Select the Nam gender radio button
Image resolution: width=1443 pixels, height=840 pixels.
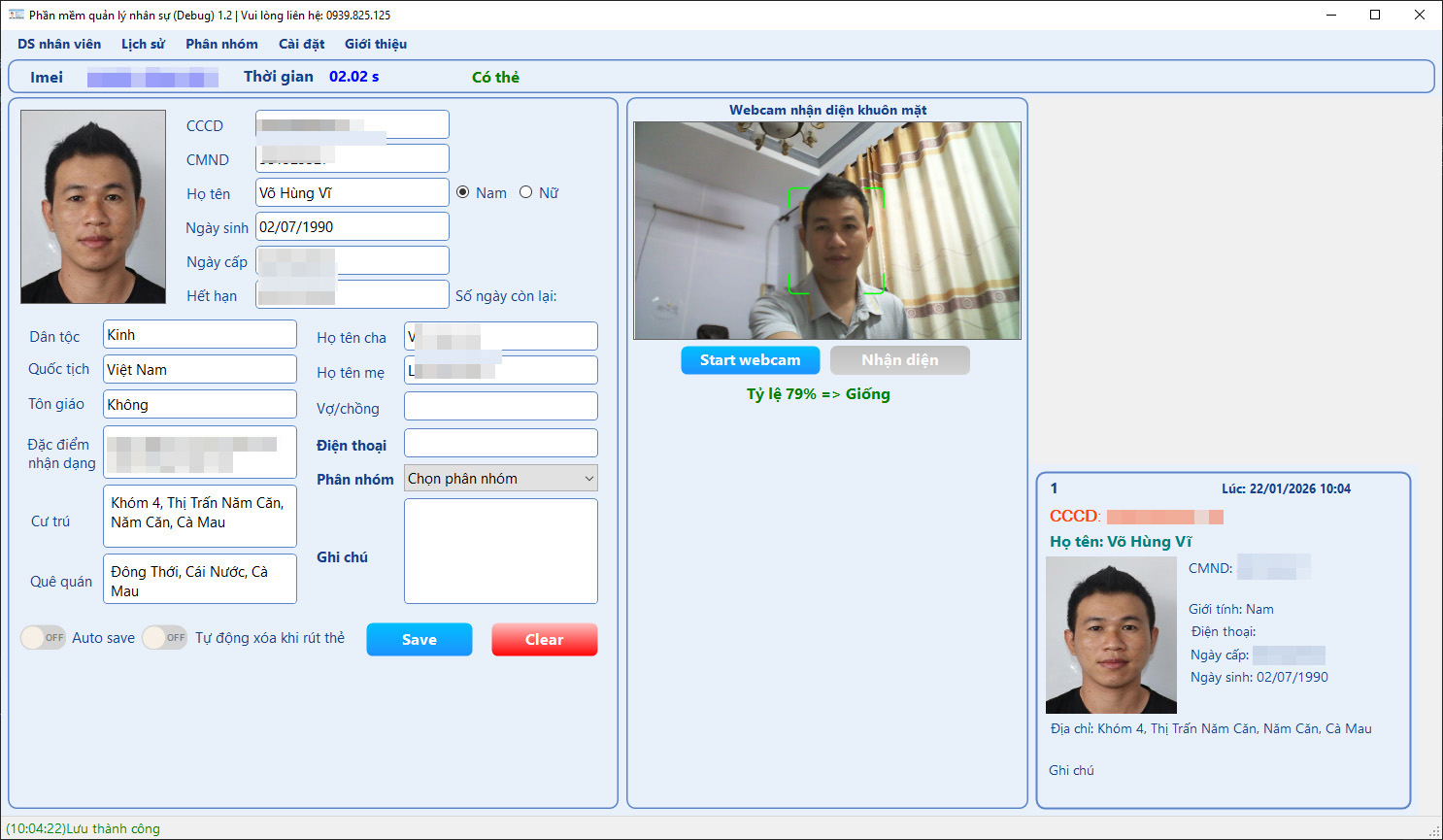[x=463, y=192]
